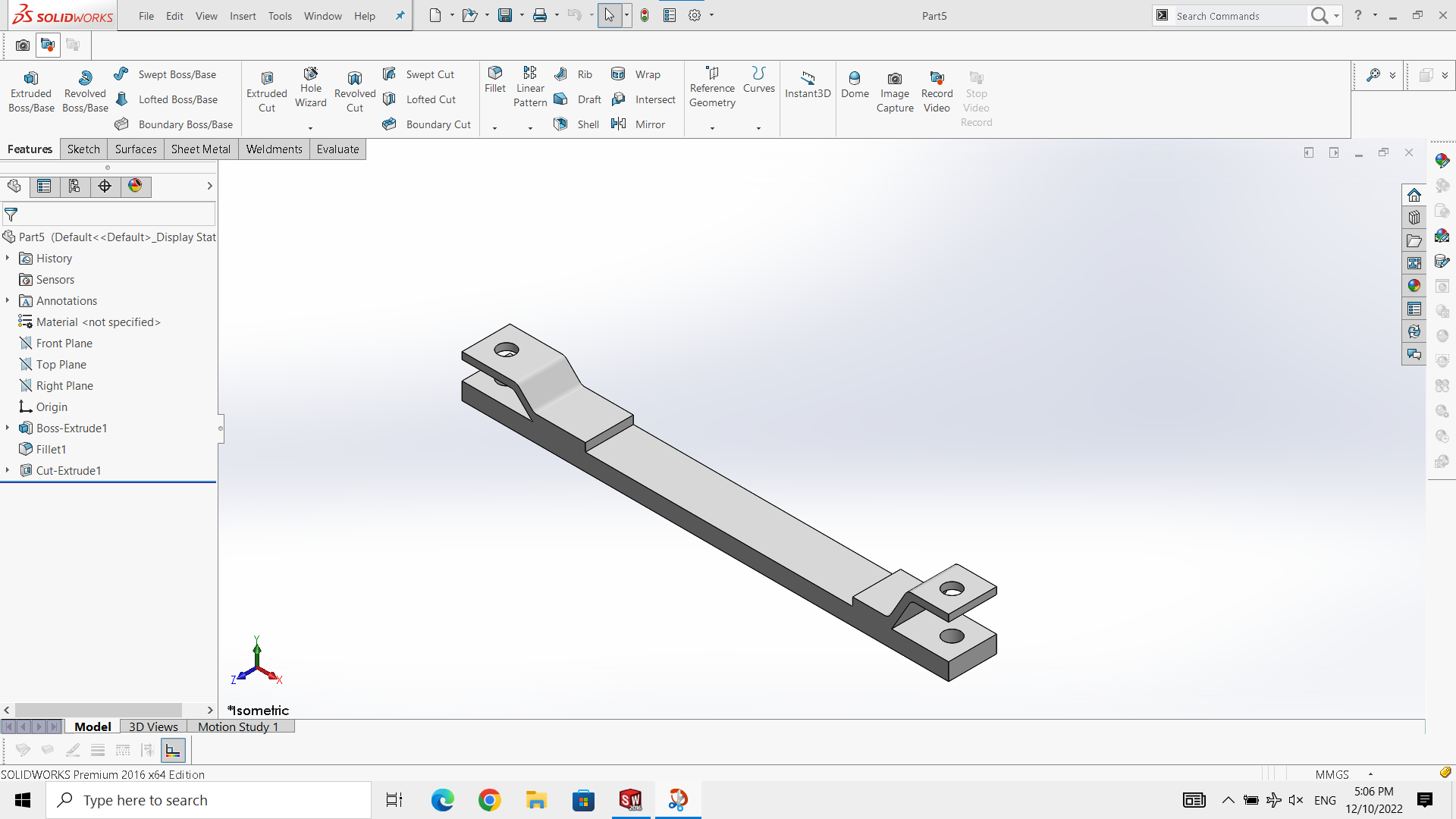Click the Search Commands field
This screenshot has height=819, width=1456.
click(1239, 16)
